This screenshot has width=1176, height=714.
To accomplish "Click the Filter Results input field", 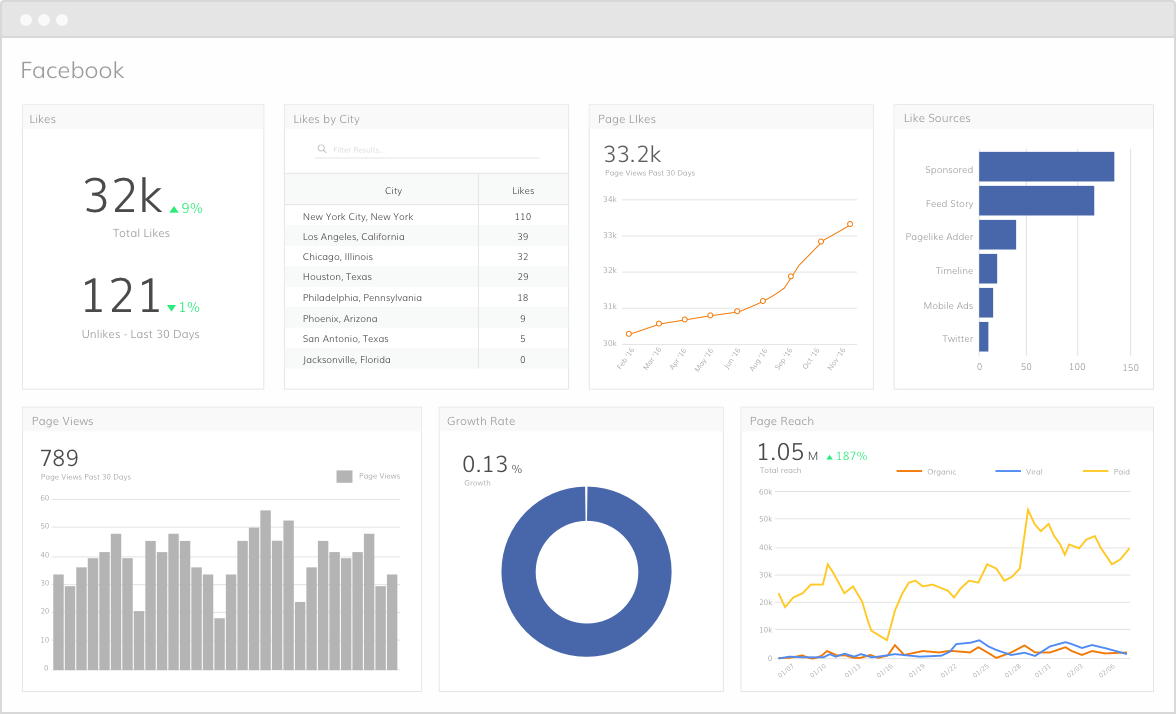I will pyautogui.click(x=428, y=150).
